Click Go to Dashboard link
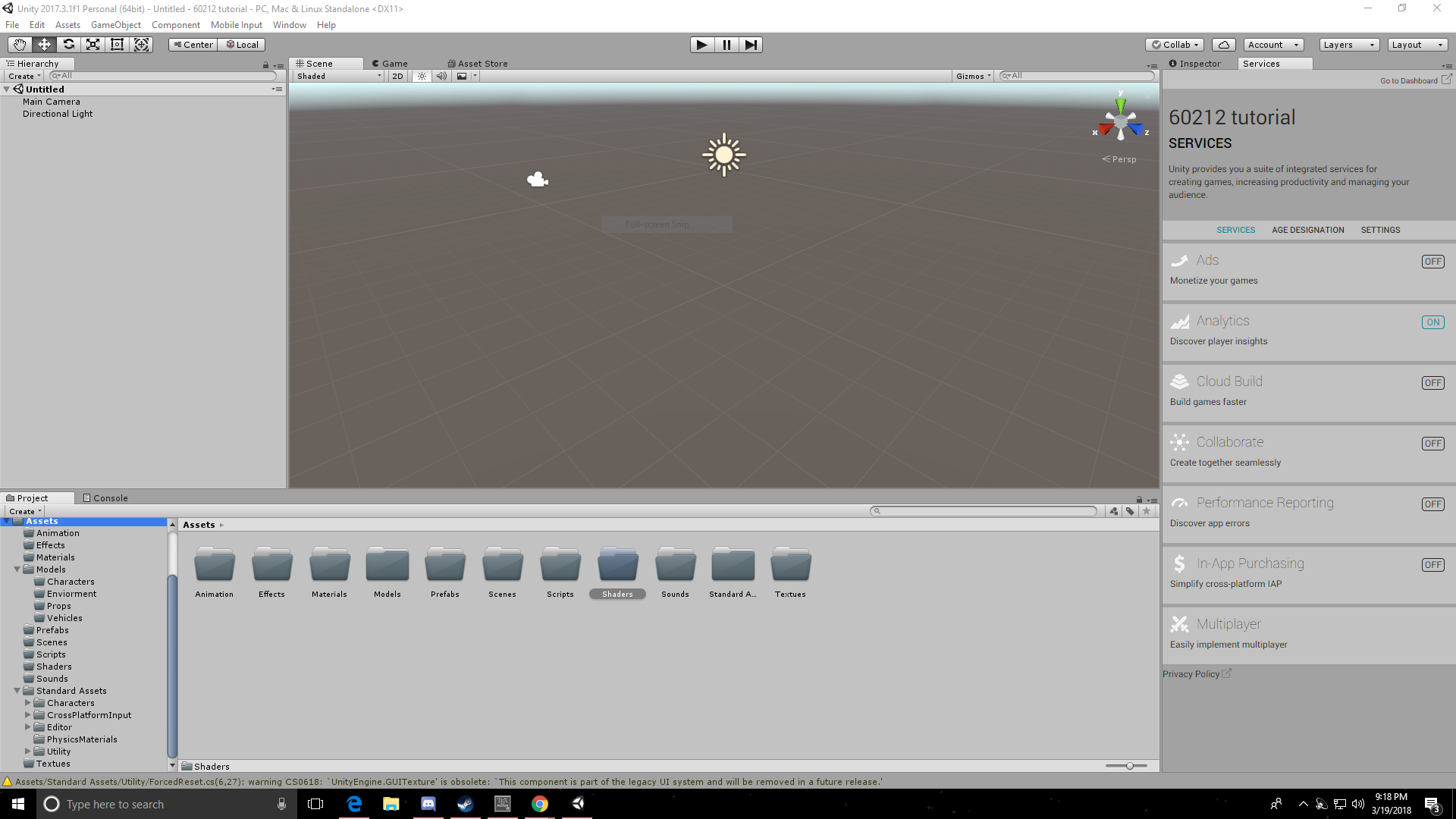This screenshot has height=819, width=1456. 1416,80
